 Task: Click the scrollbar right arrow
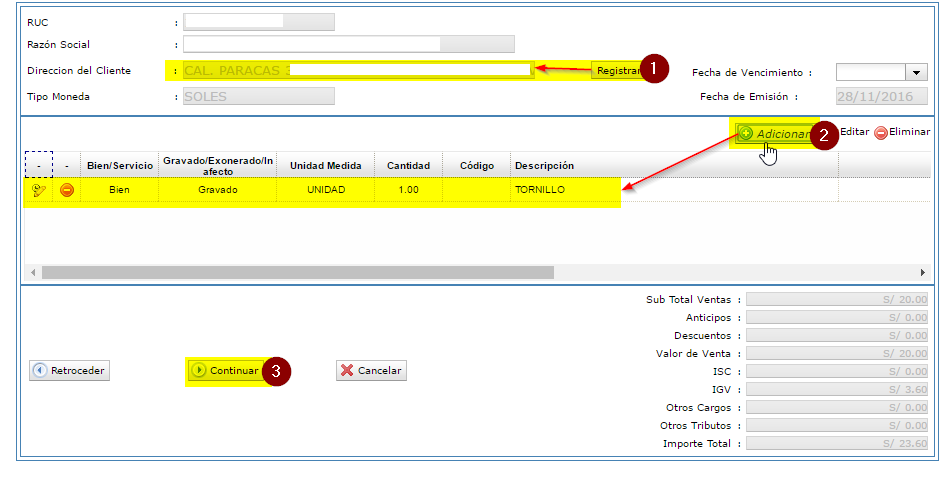coord(922,272)
